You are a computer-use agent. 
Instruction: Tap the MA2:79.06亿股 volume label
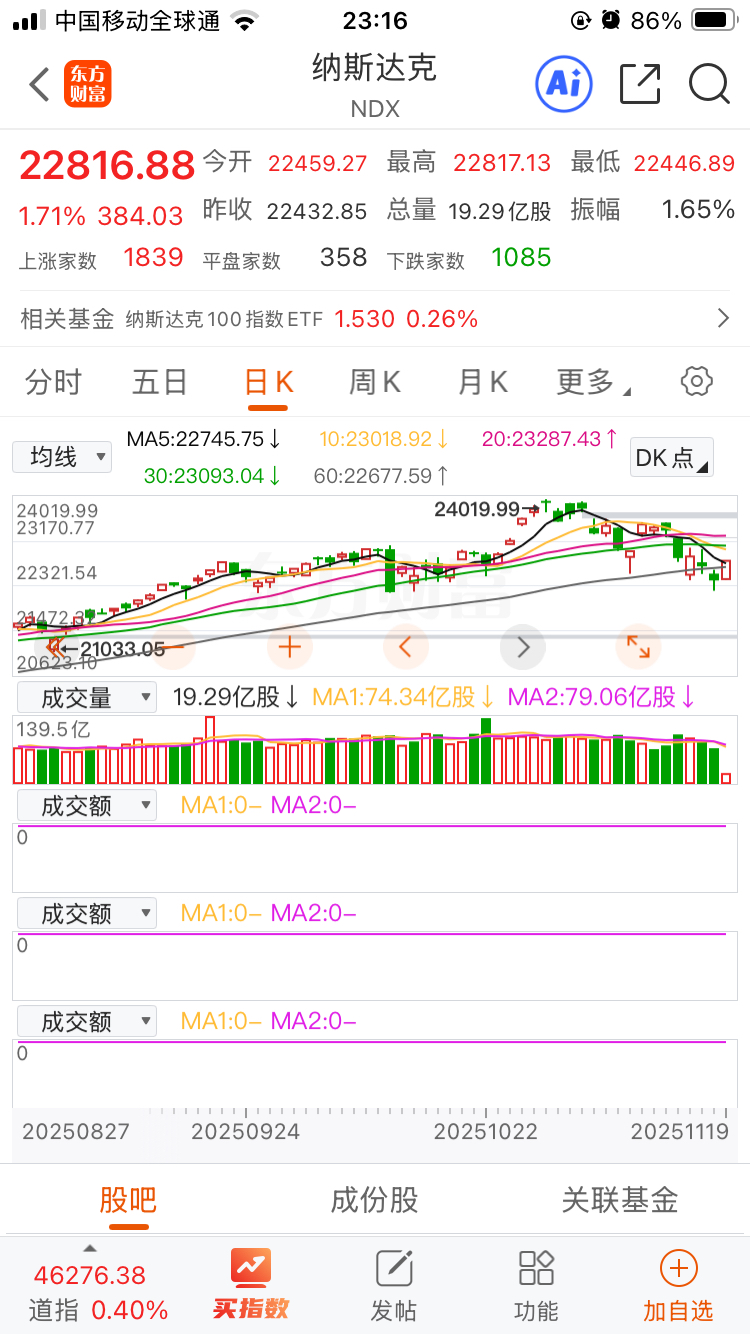[602, 697]
